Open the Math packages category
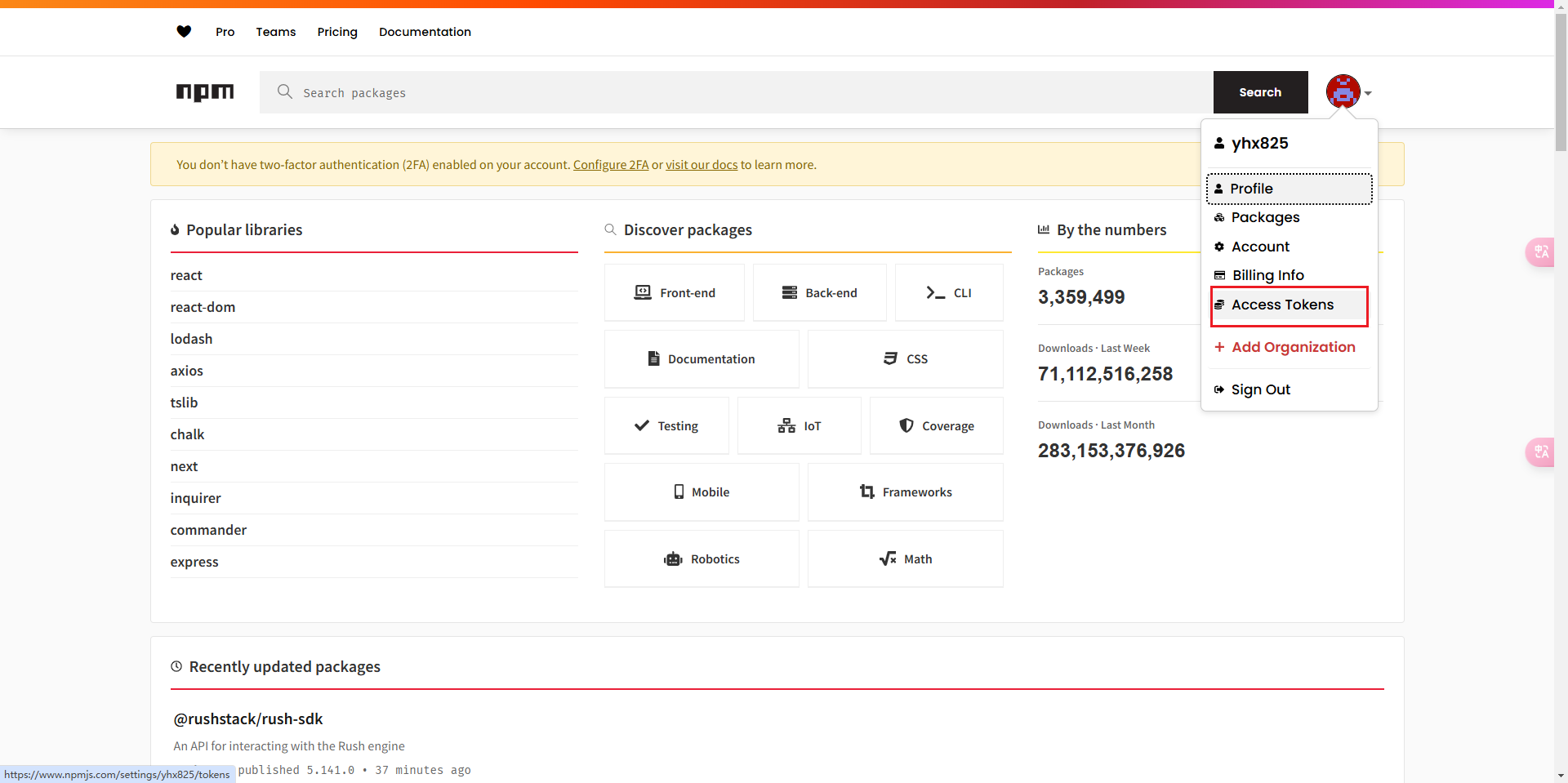 coord(905,559)
